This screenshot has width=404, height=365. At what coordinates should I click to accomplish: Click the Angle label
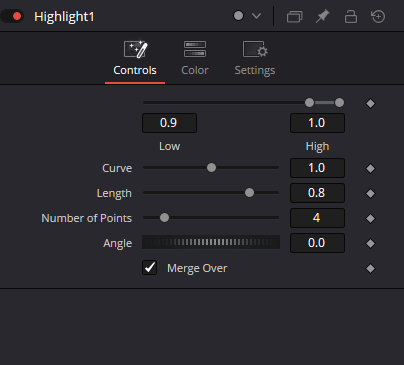(118, 243)
